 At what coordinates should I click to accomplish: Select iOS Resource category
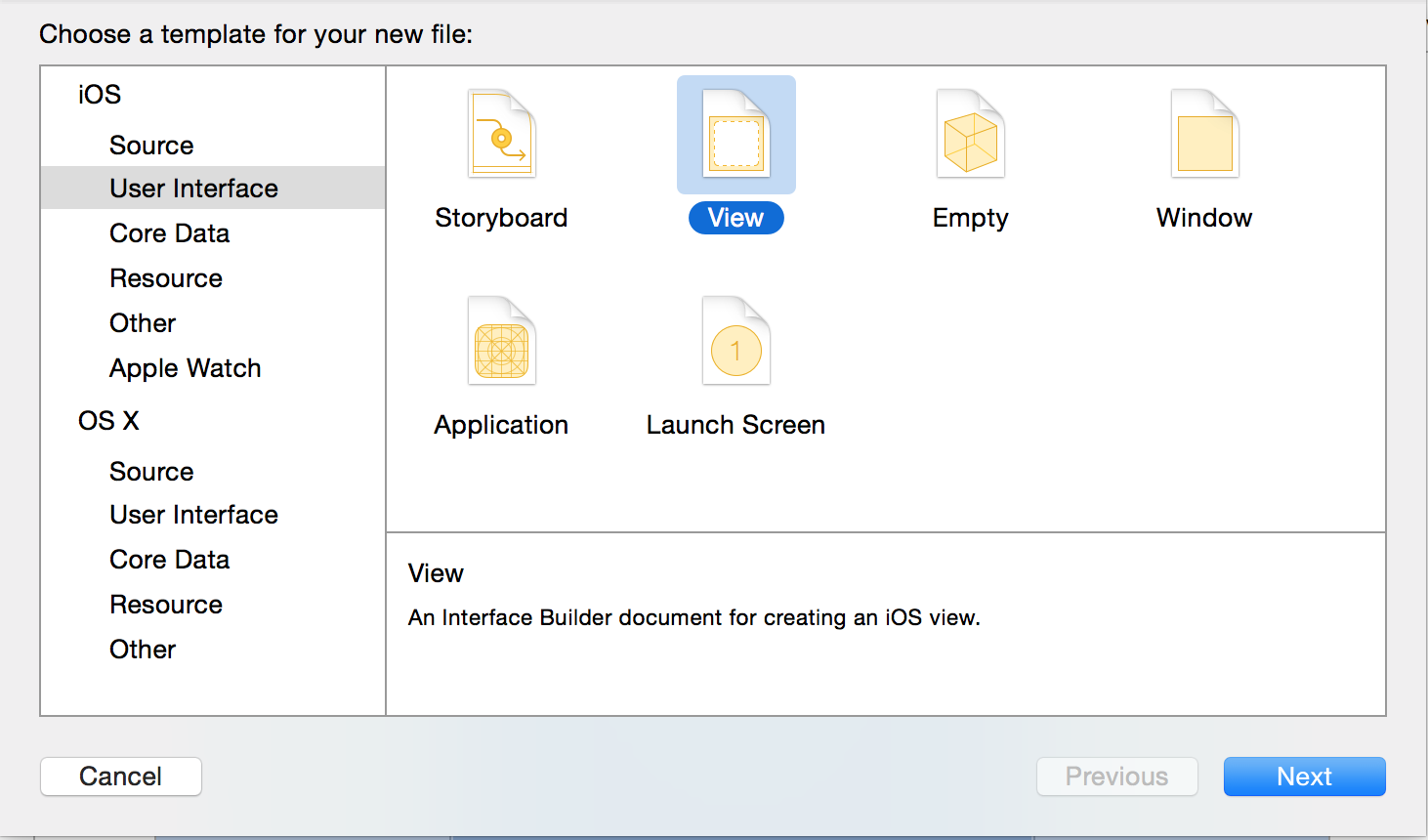pyautogui.click(x=166, y=278)
